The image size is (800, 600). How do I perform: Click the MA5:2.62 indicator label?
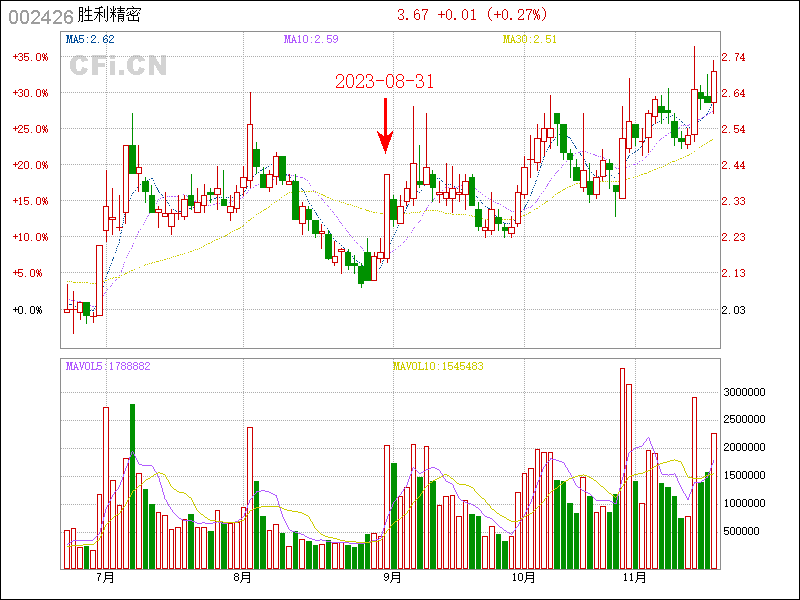click(x=90, y=39)
